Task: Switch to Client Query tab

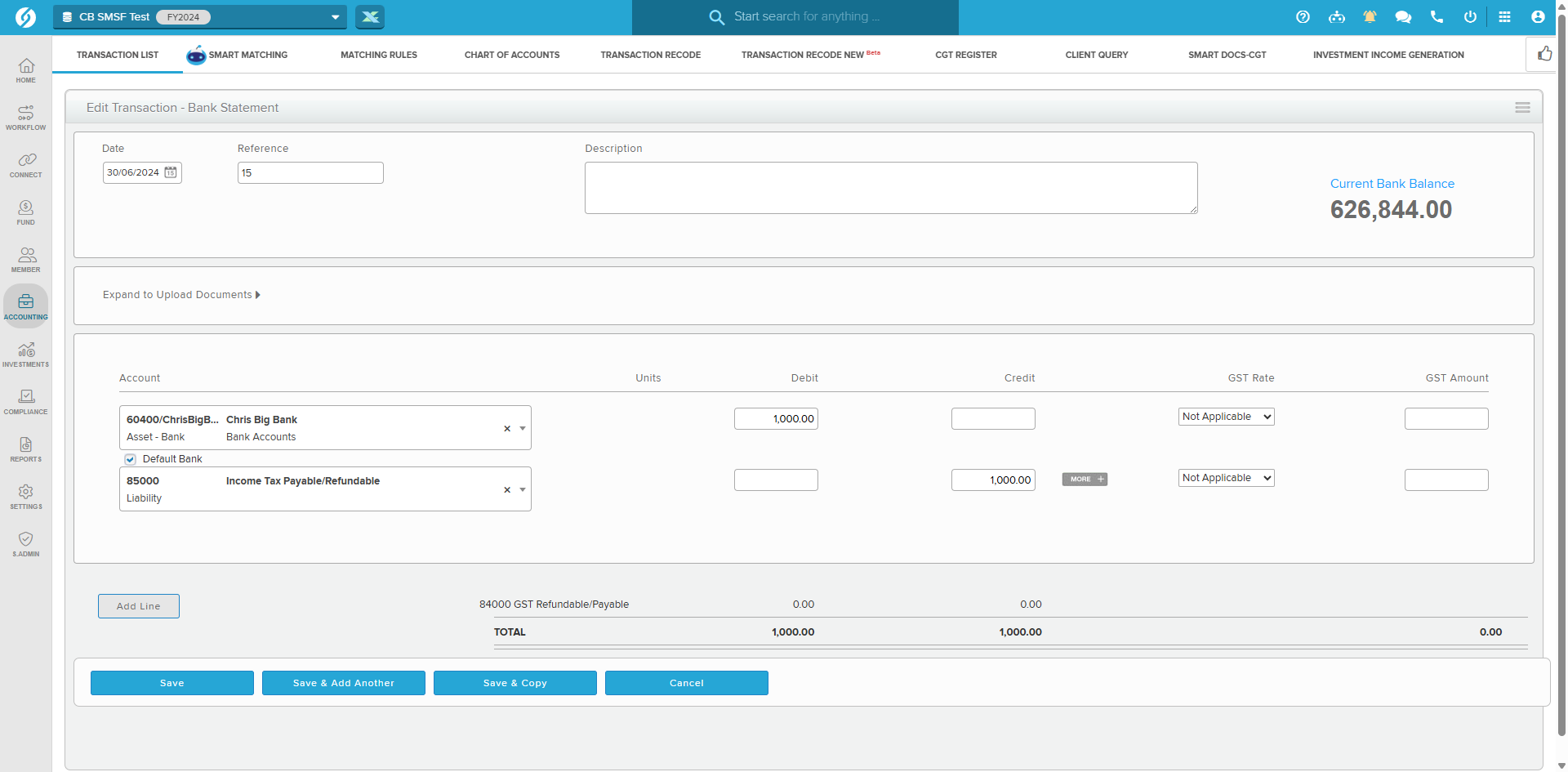Action: click(x=1097, y=55)
